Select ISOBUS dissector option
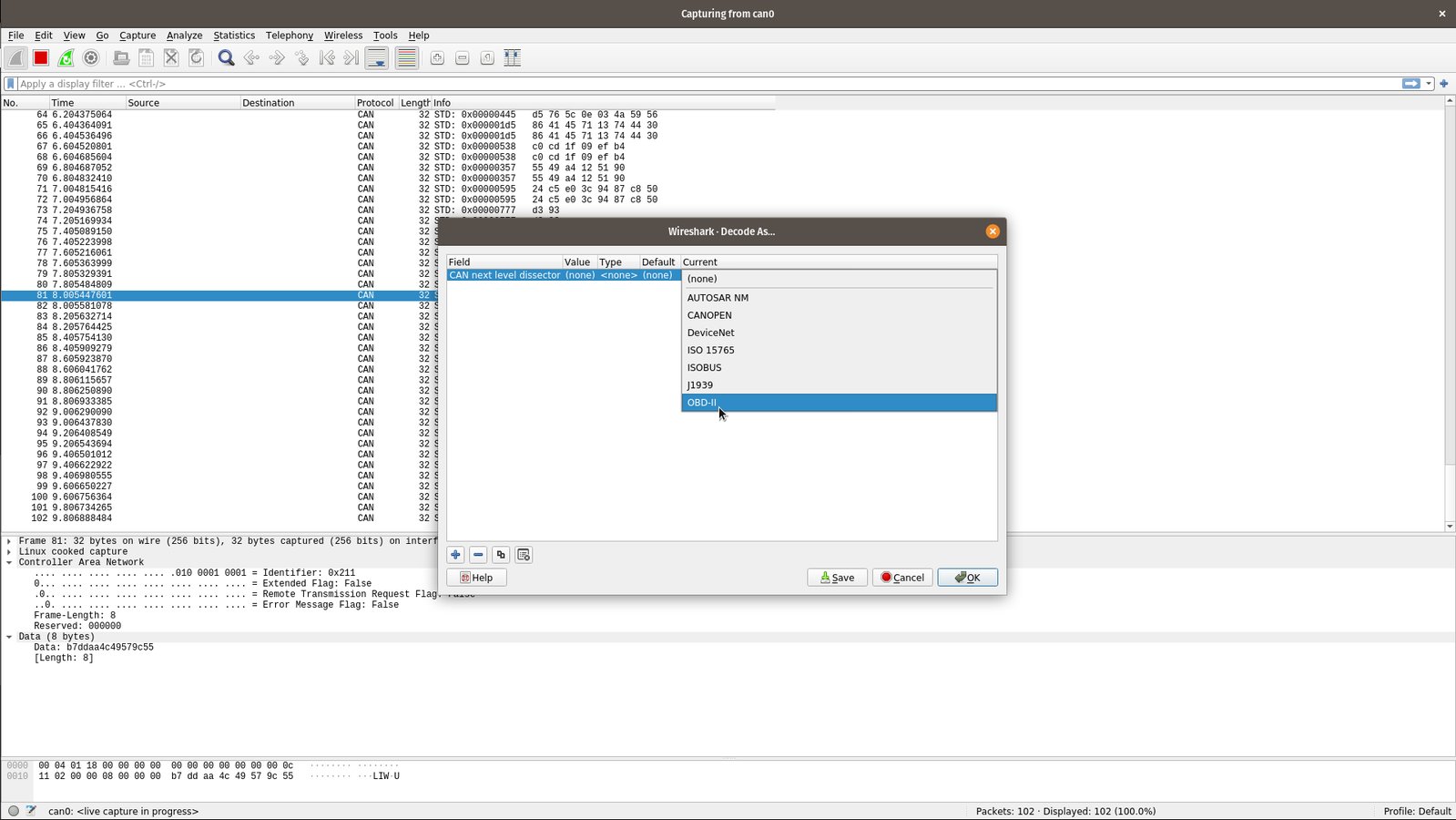1456x820 pixels. 839,368
